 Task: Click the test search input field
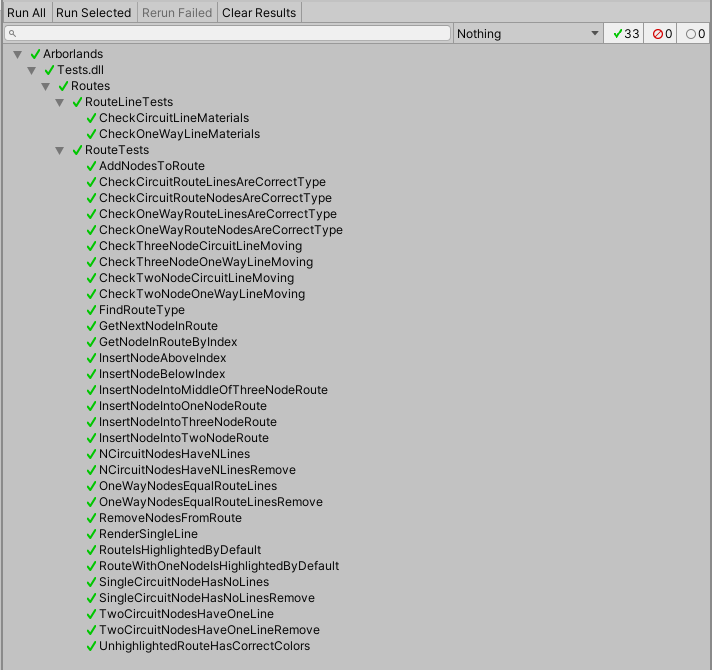[x=230, y=34]
